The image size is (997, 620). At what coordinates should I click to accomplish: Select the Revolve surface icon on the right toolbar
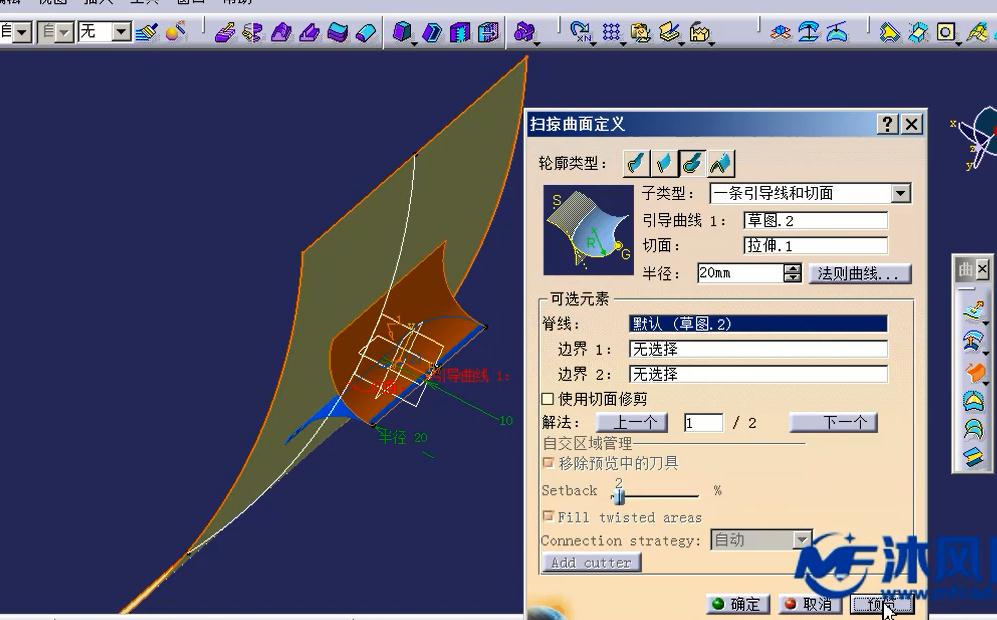pyautogui.click(x=974, y=340)
